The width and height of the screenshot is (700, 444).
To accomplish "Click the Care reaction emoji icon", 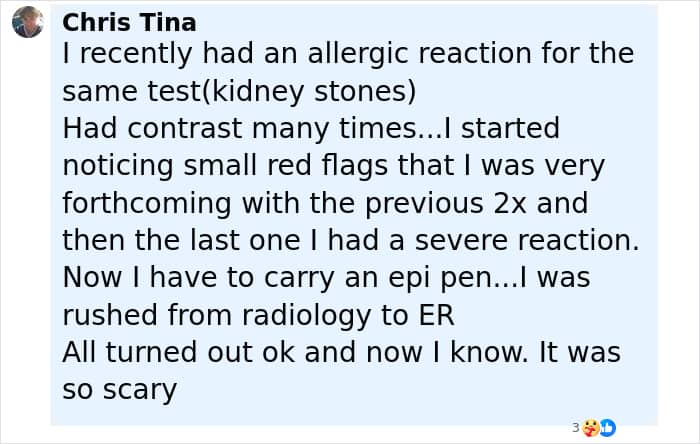I will 589,427.
